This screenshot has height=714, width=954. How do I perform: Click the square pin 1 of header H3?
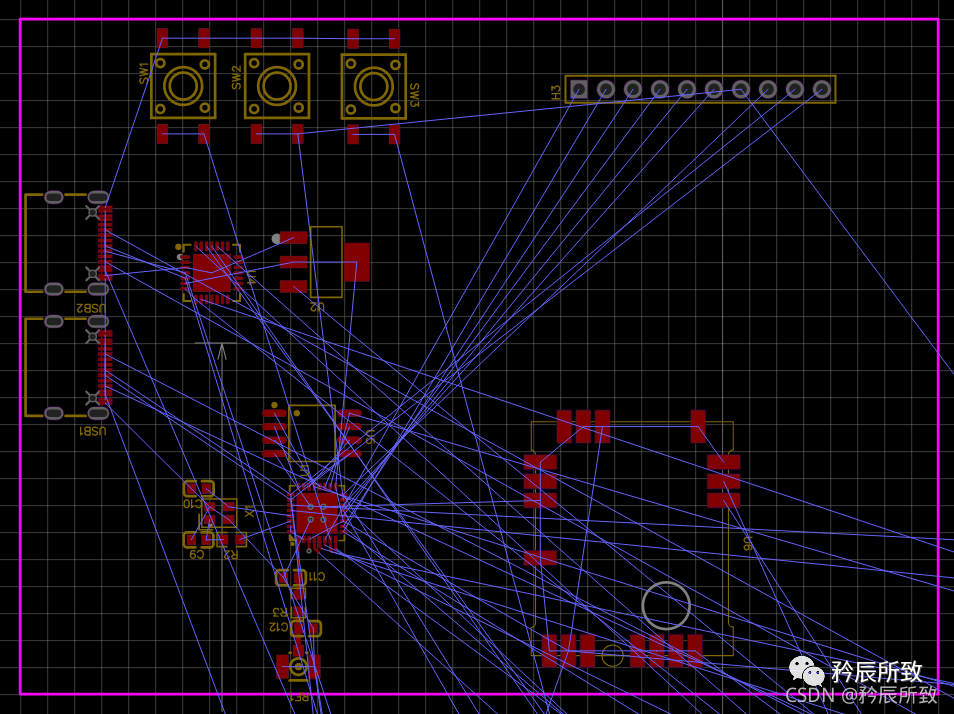[579, 89]
